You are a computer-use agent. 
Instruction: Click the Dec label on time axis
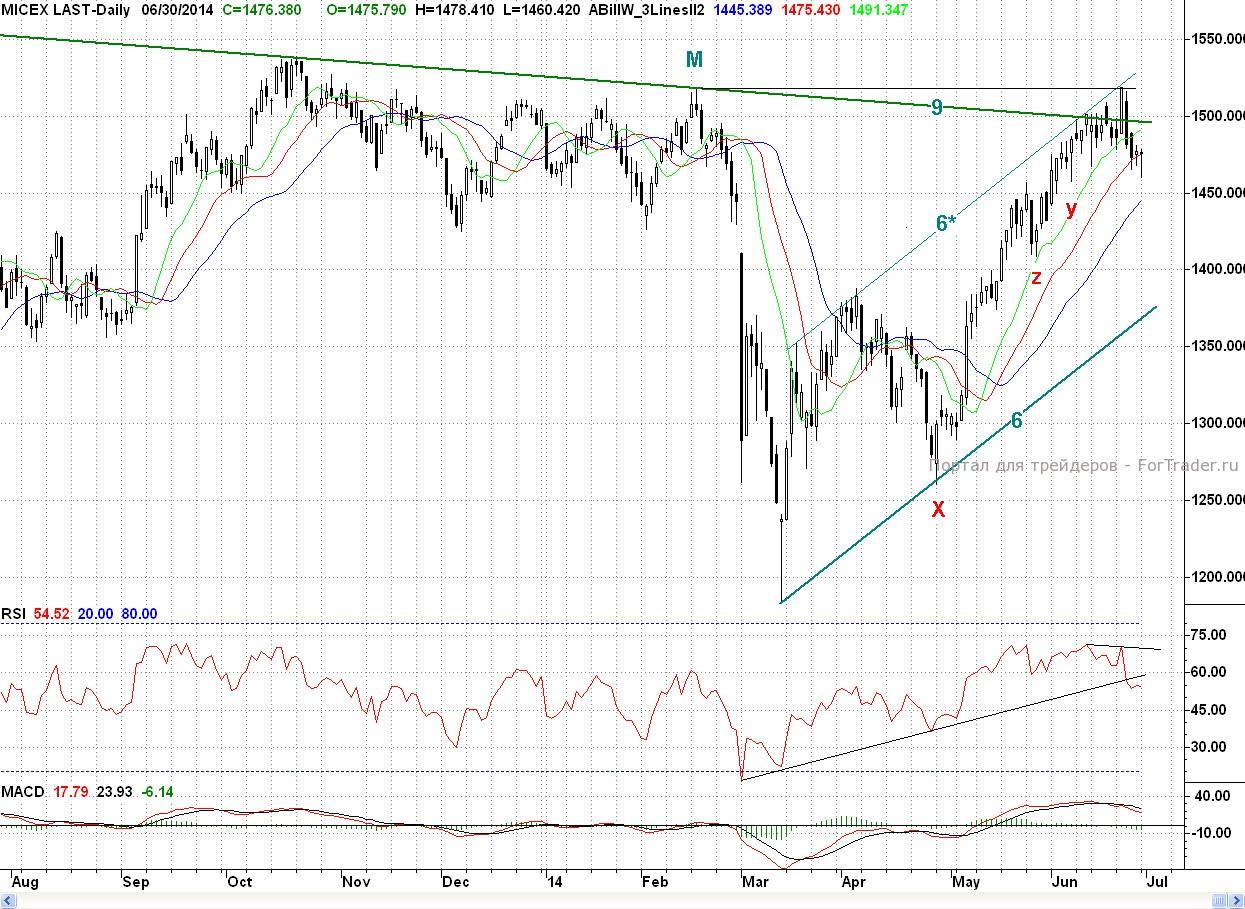[x=456, y=883]
